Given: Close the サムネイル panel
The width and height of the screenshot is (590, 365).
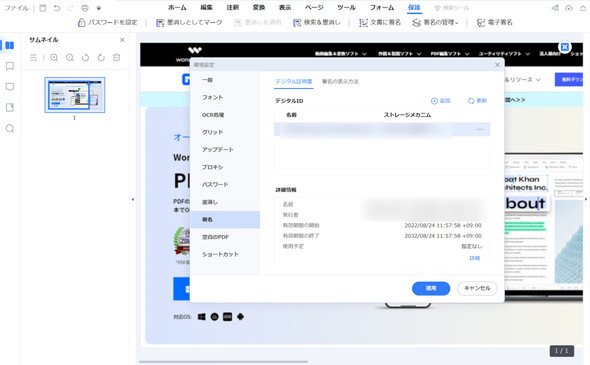Looking at the screenshot, I should point(122,40).
